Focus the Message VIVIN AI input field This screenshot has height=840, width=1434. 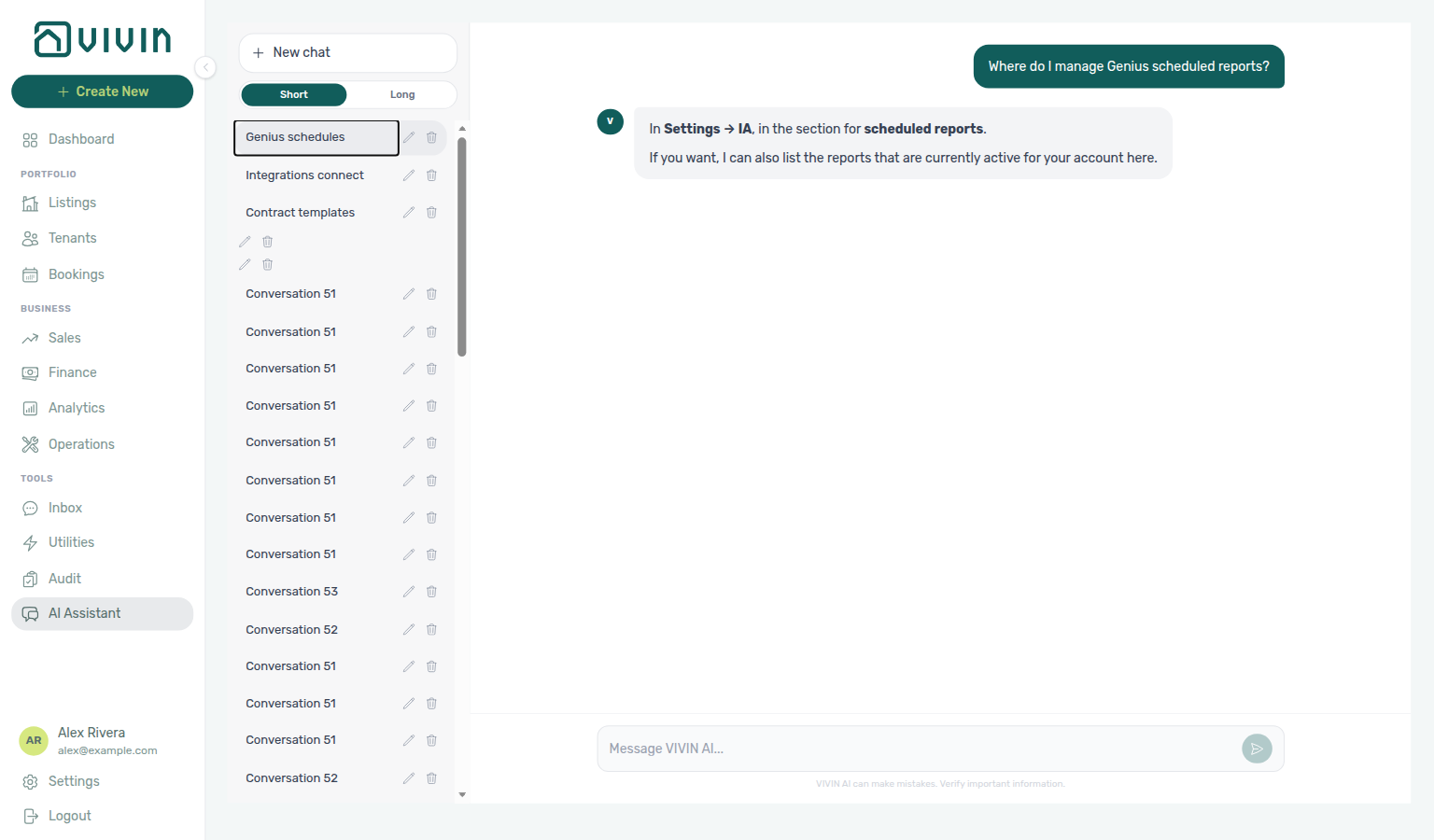[920, 749]
